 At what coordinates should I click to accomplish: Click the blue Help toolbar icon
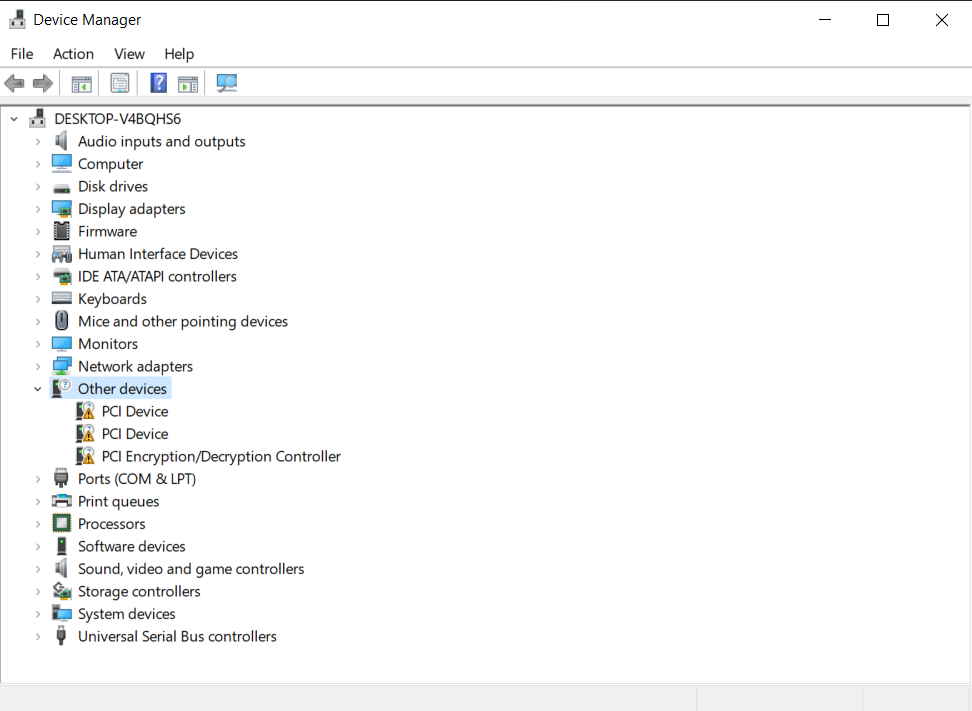pyautogui.click(x=159, y=83)
